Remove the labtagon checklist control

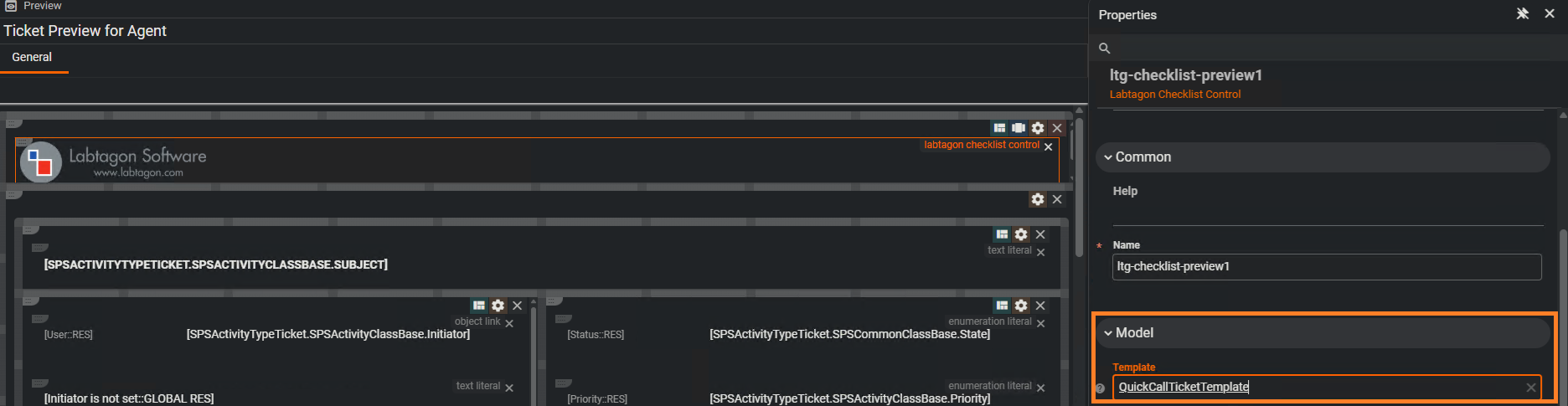click(1048, 147)
